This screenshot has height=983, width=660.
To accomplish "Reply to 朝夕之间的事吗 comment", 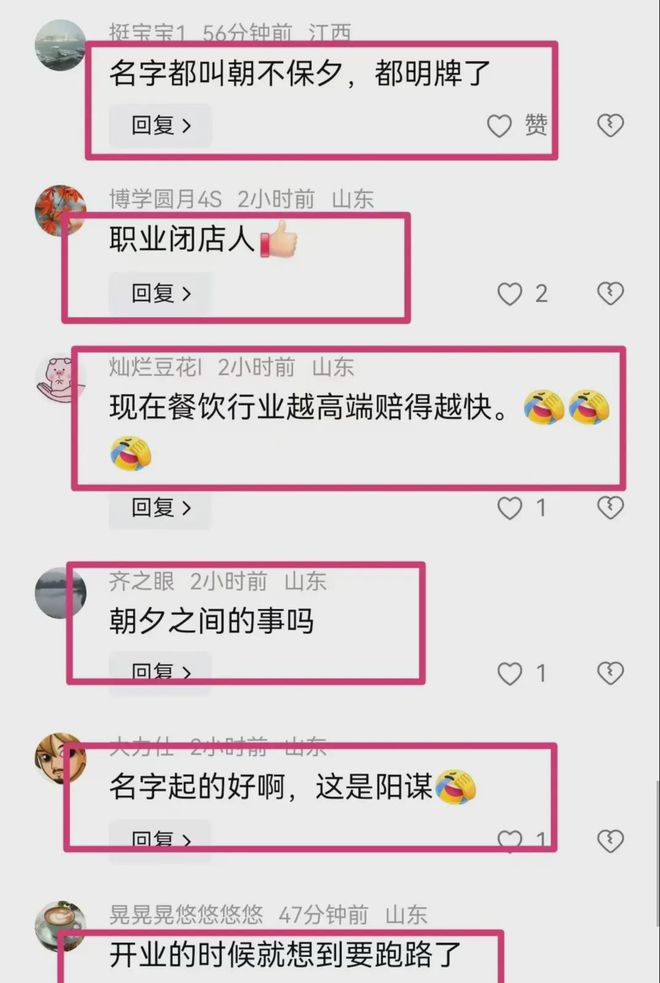I will click(160, 673).
